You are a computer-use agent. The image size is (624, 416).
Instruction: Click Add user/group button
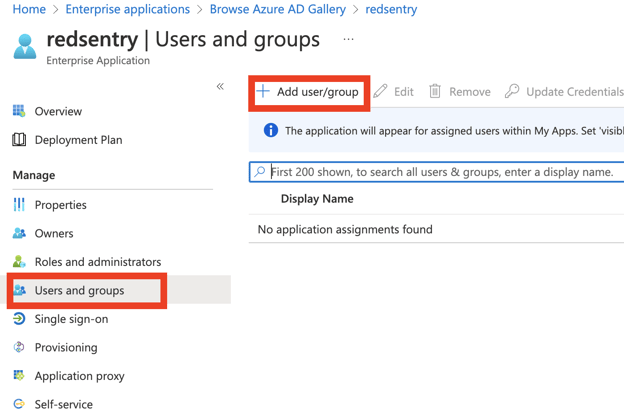pos(309,92)
